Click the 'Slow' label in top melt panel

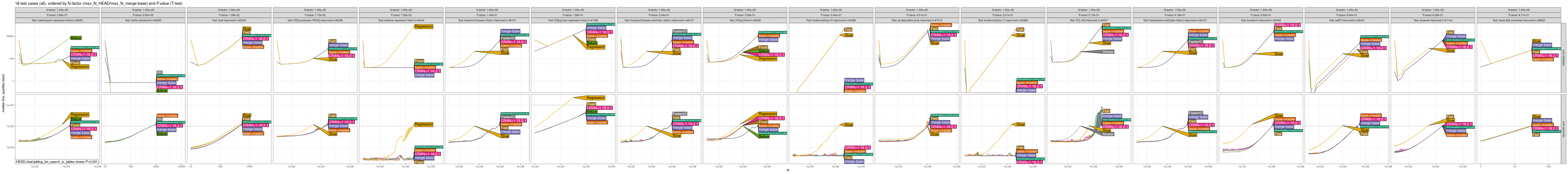(247, 28)
